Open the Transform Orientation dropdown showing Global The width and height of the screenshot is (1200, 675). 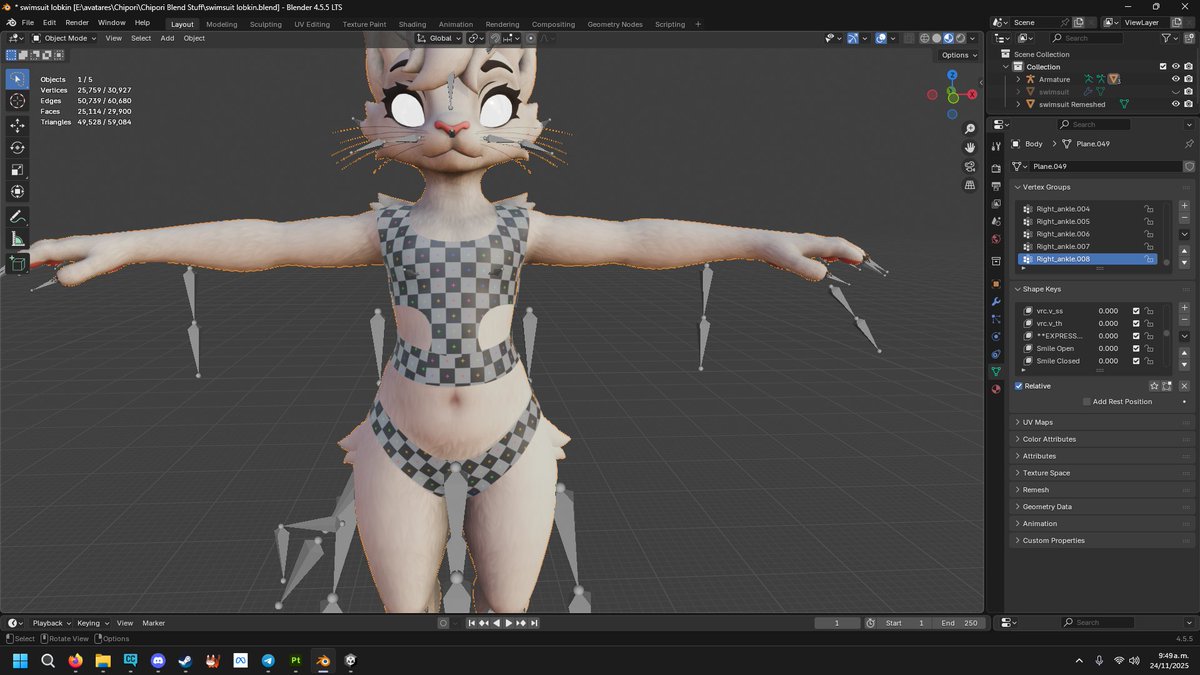[x=440, y=38]
